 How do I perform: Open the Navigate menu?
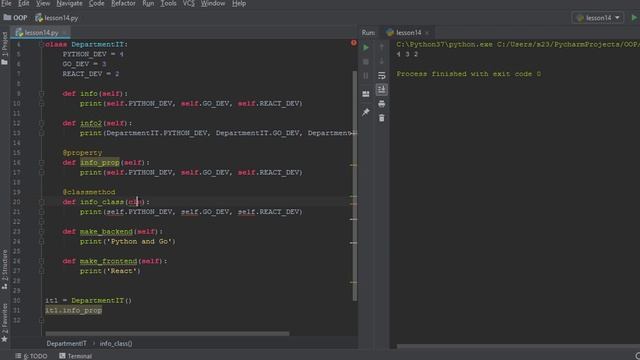(x=69, y=3)
